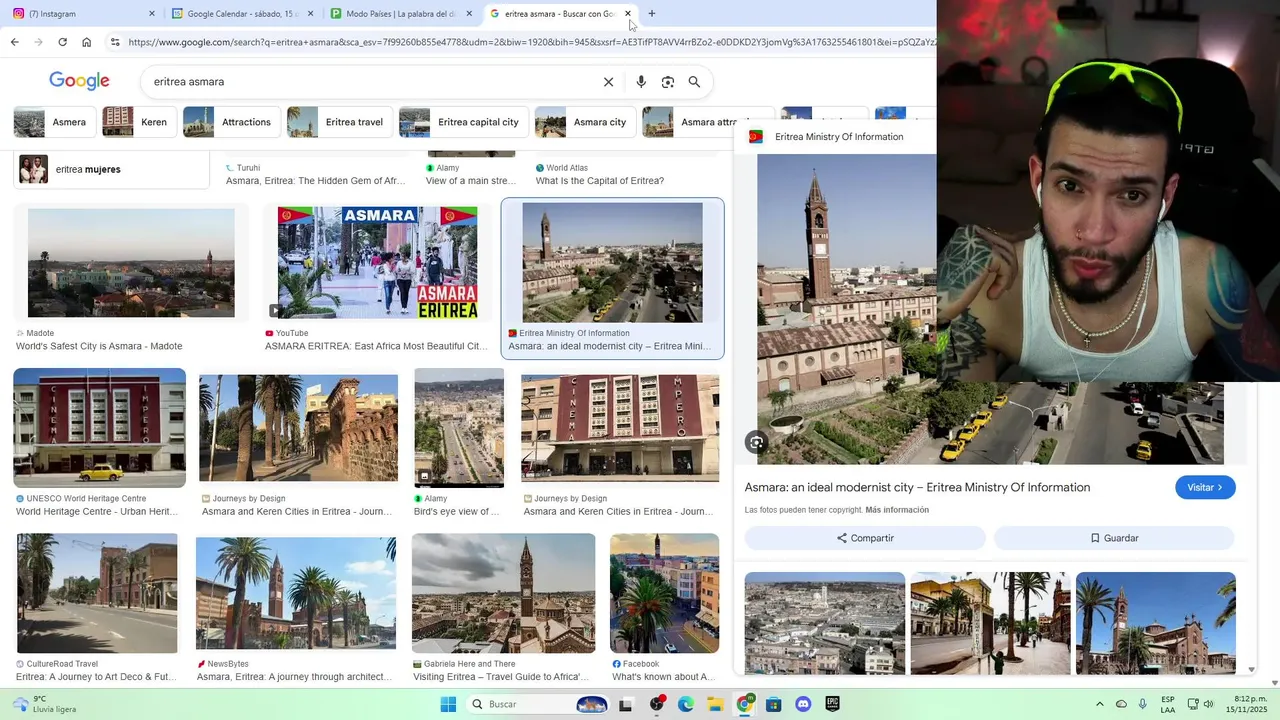Search inside image with Lens overlay icon
The image size is (1280, 720).
point(756,442)
